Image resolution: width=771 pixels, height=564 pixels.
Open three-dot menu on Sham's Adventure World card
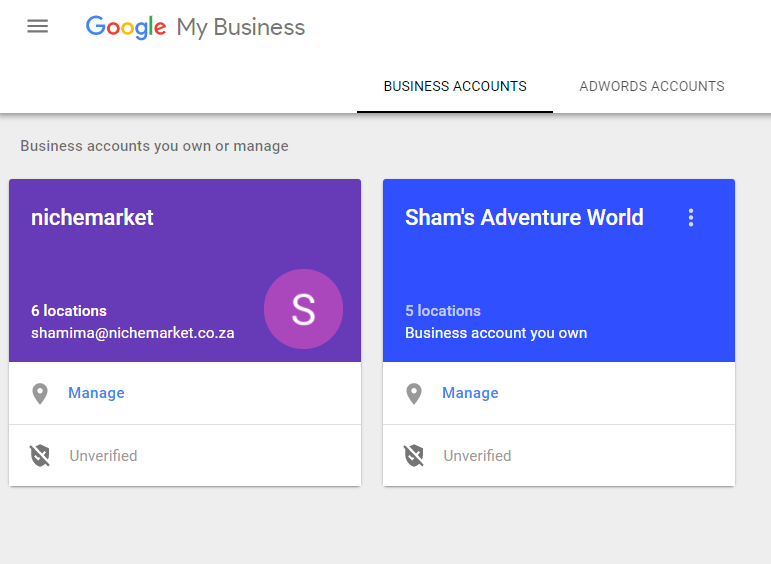coord(691,217)
